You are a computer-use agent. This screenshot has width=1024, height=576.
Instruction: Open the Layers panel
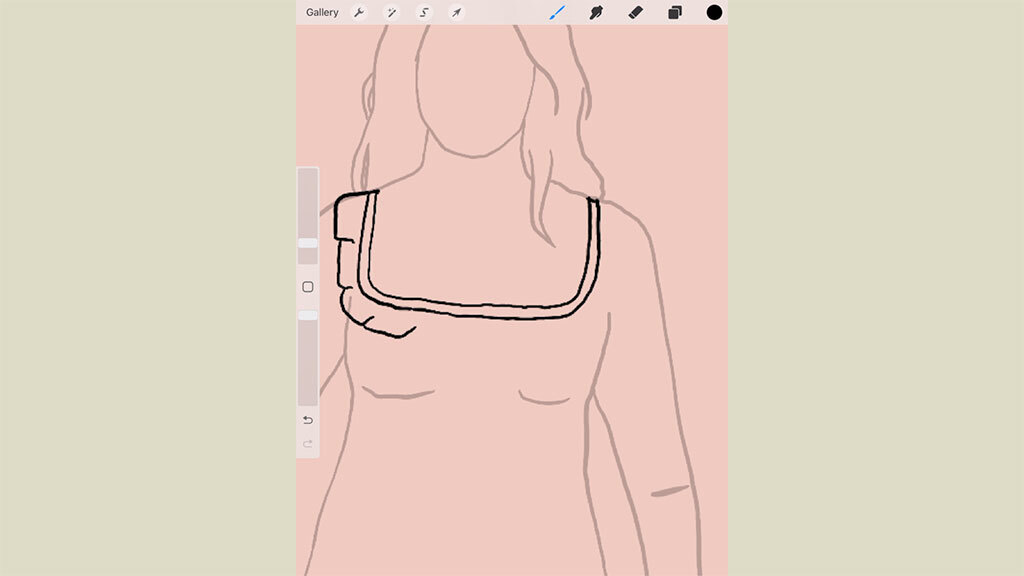point(675,12)
